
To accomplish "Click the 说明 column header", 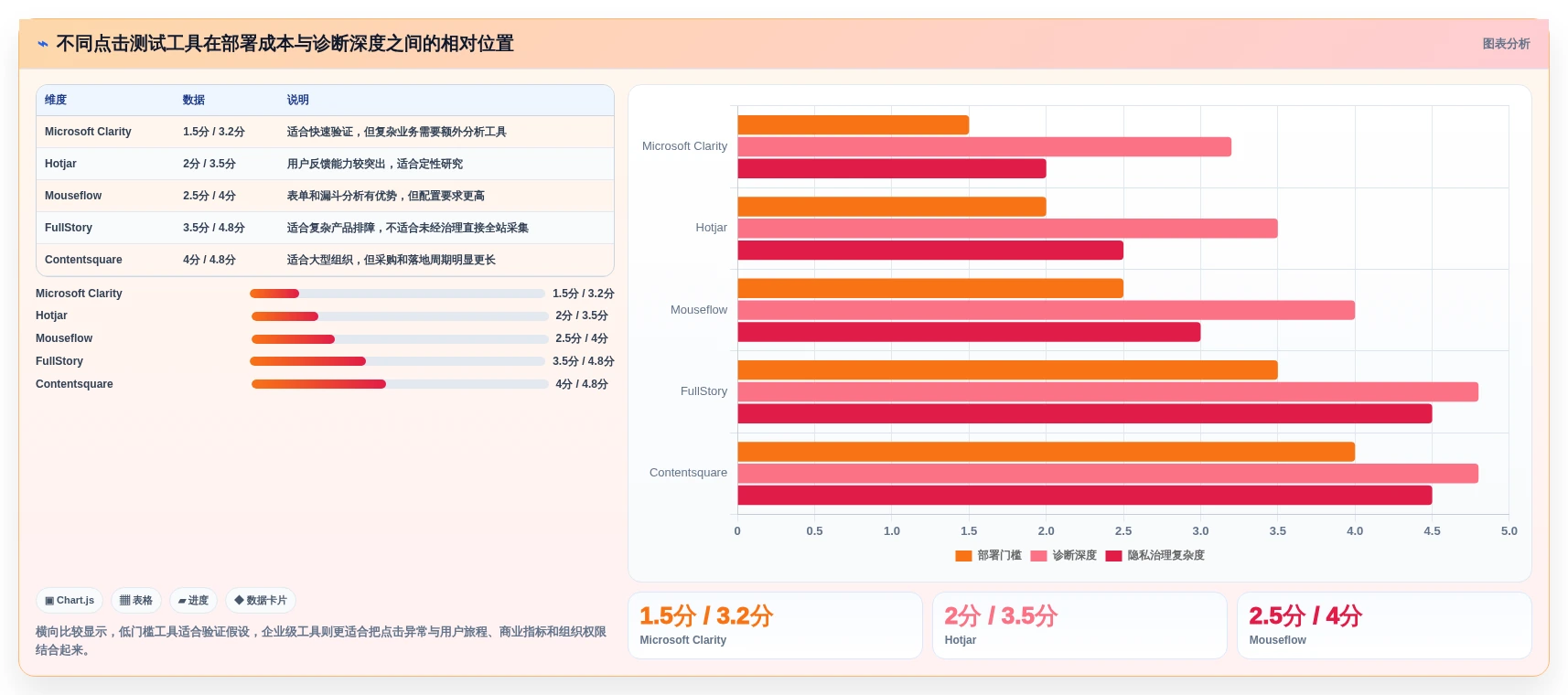I will [298, 101].
